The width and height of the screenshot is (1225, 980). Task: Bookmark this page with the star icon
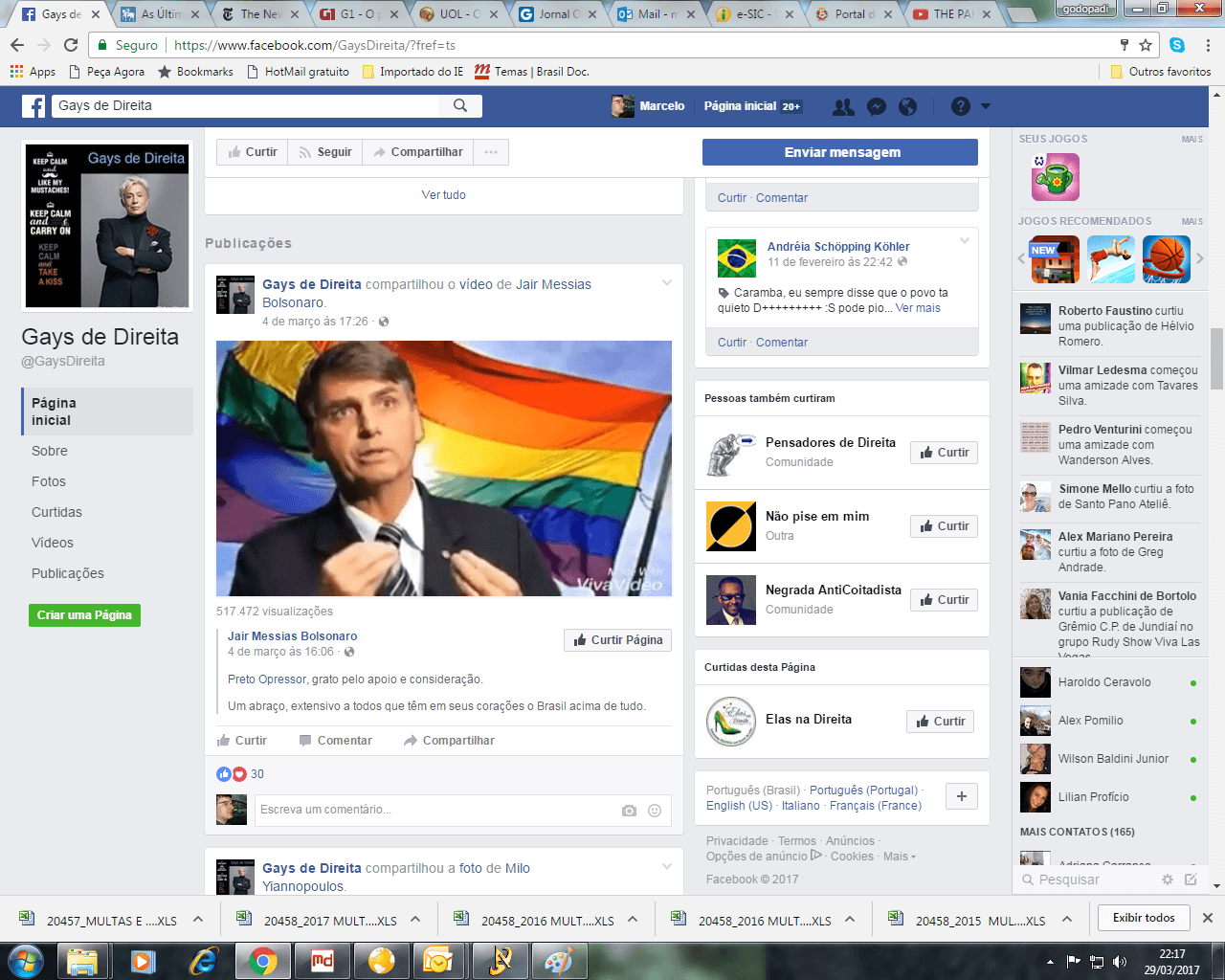(1146, 45)
